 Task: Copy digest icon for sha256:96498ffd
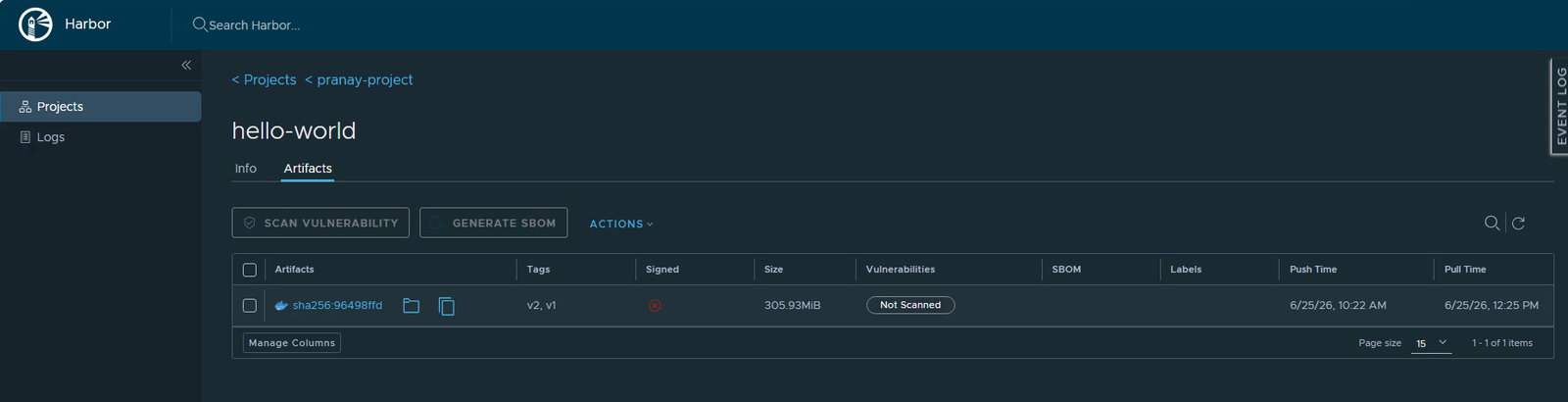point(447,306)
